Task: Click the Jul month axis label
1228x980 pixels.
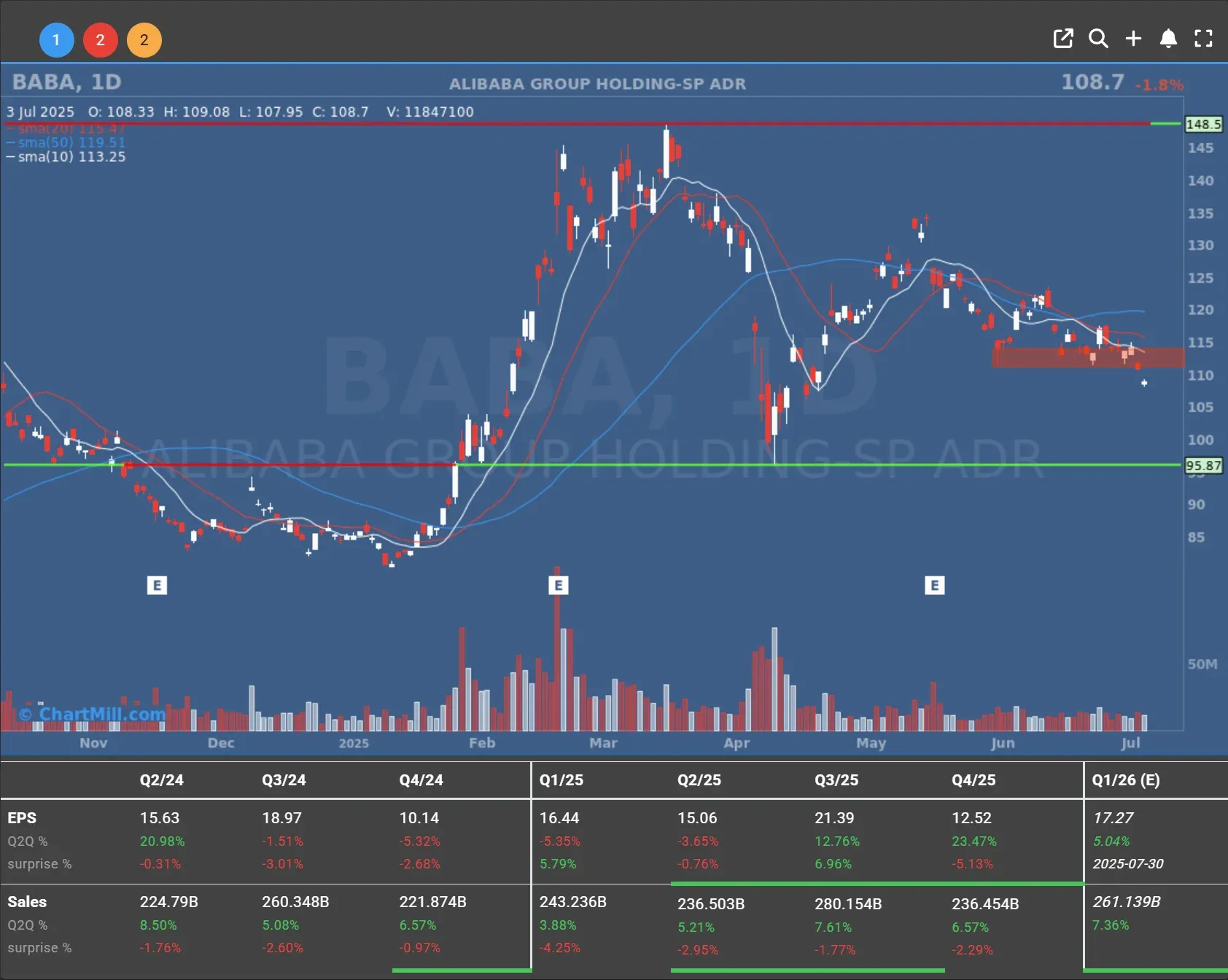Action: click(x=1130, y=743)
